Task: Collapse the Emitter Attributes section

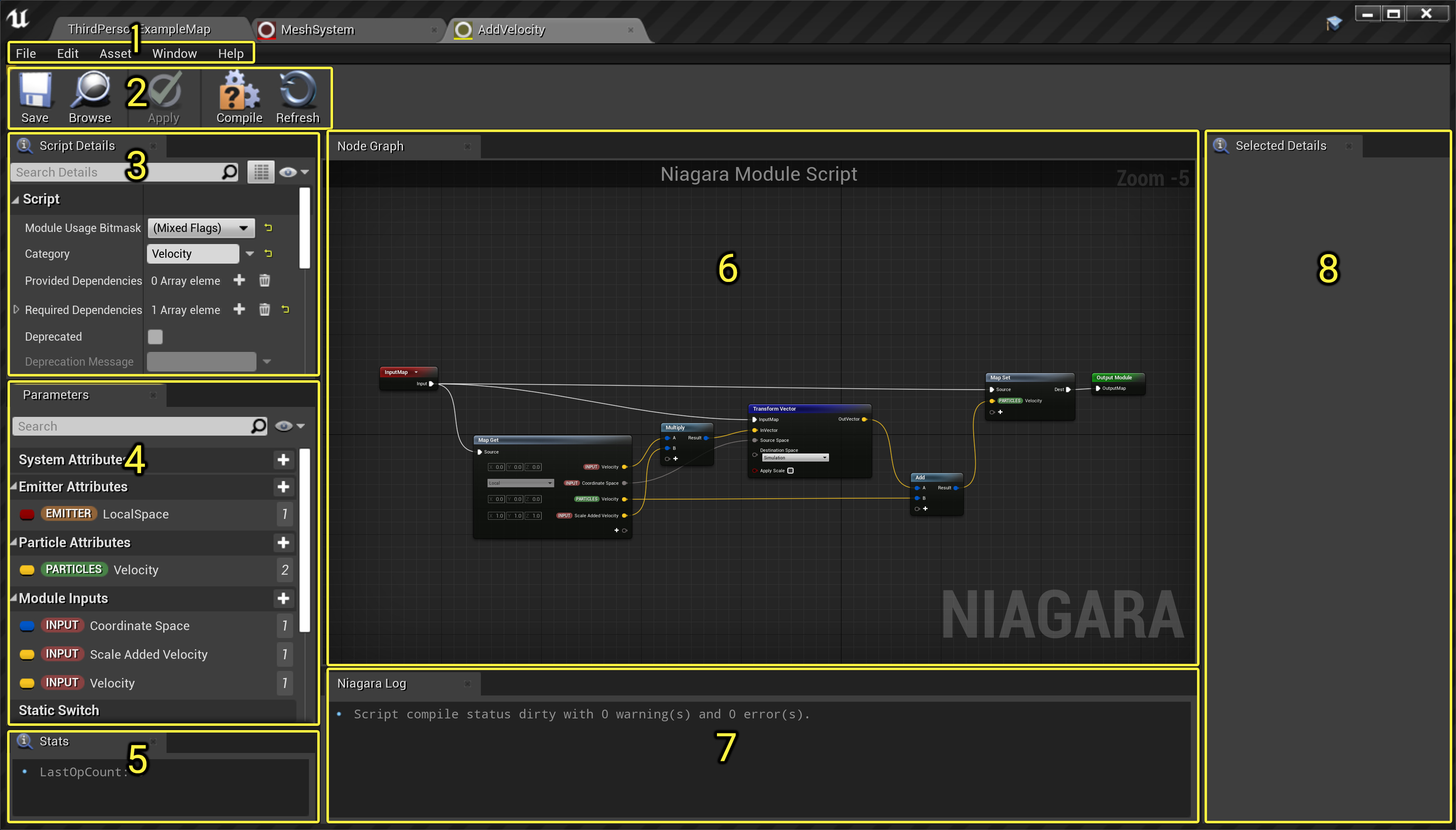Action: (14, 486)
